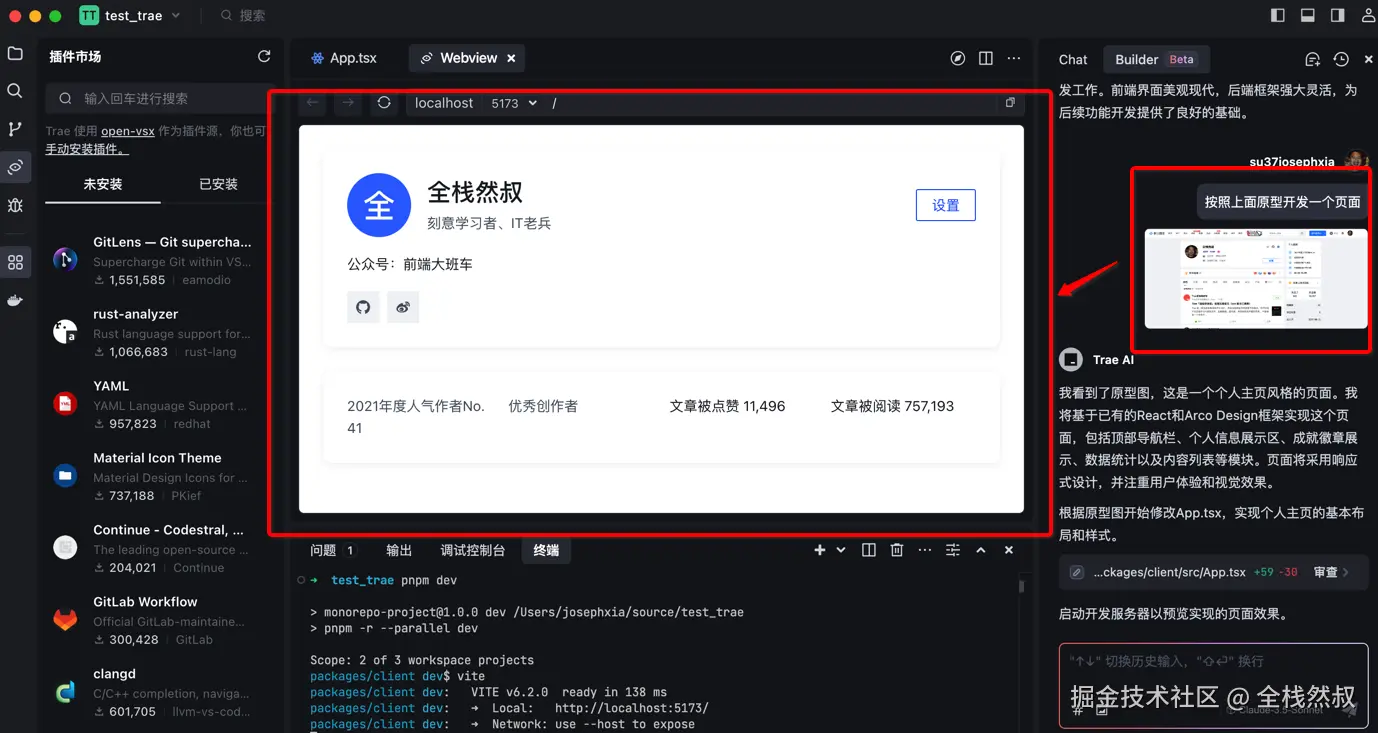Screen dimensions: 1378x733
Task: Open the Docker whale icon in activity bar
Action: [x=15, y=300]
